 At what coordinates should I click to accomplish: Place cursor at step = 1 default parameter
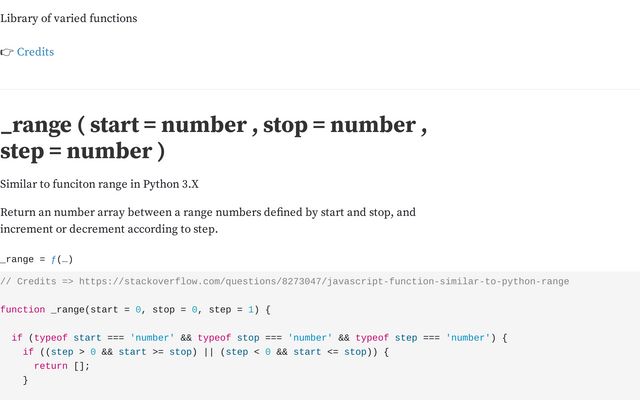231,309
